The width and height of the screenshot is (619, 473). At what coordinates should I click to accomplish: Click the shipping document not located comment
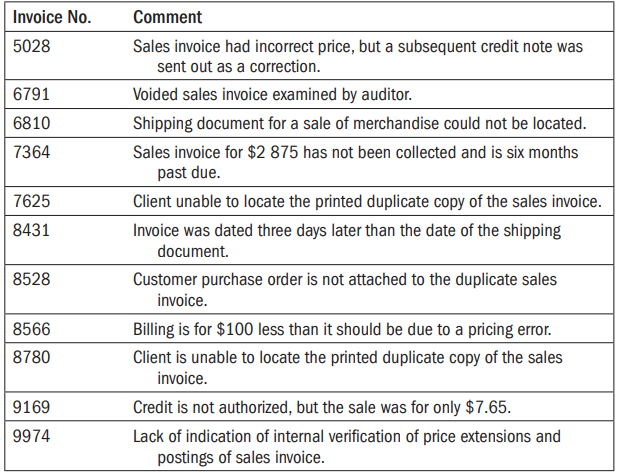(358, 124)
